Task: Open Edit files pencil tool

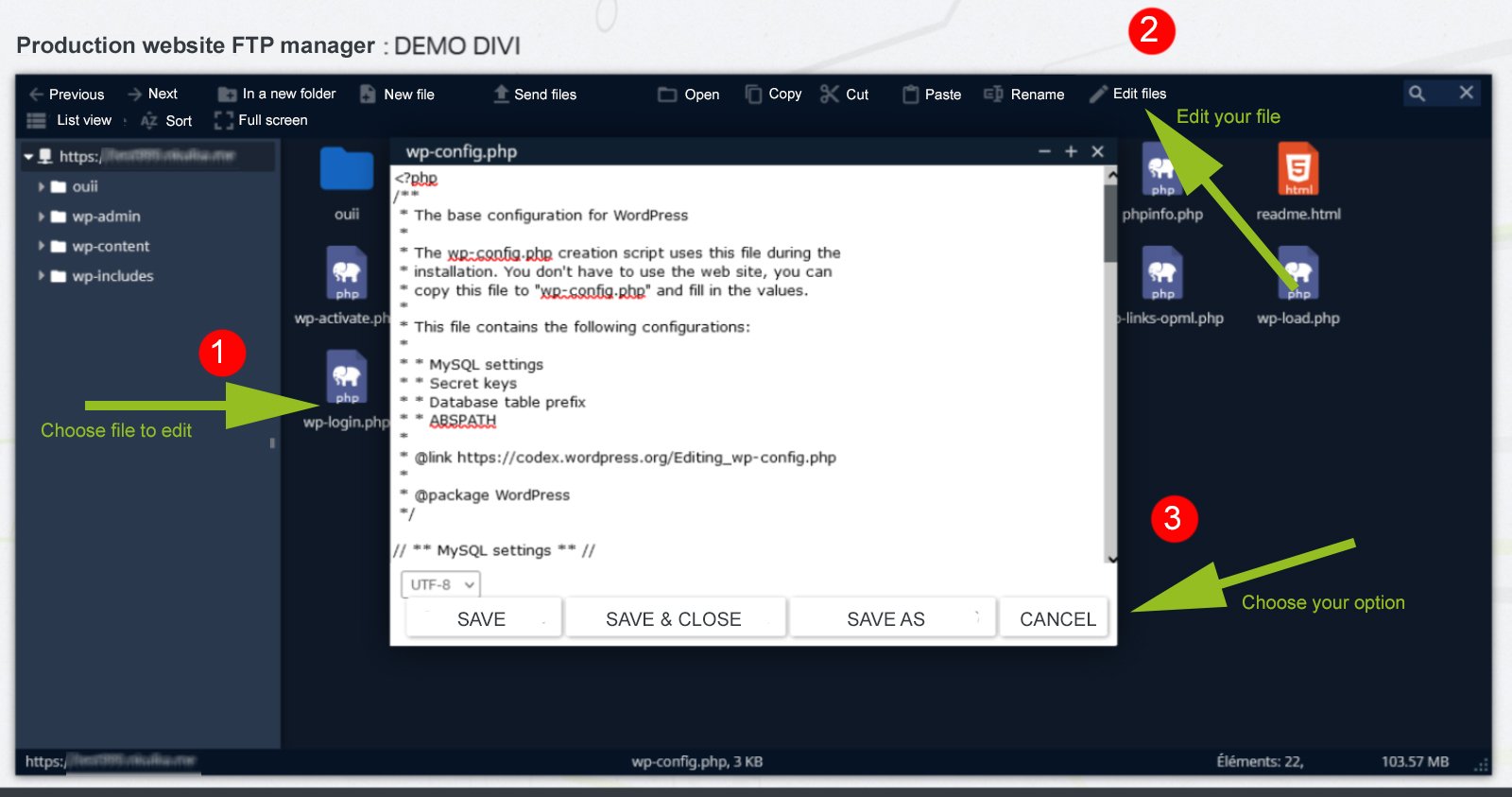Action: pyautogui.click(x=1098, y=94)
